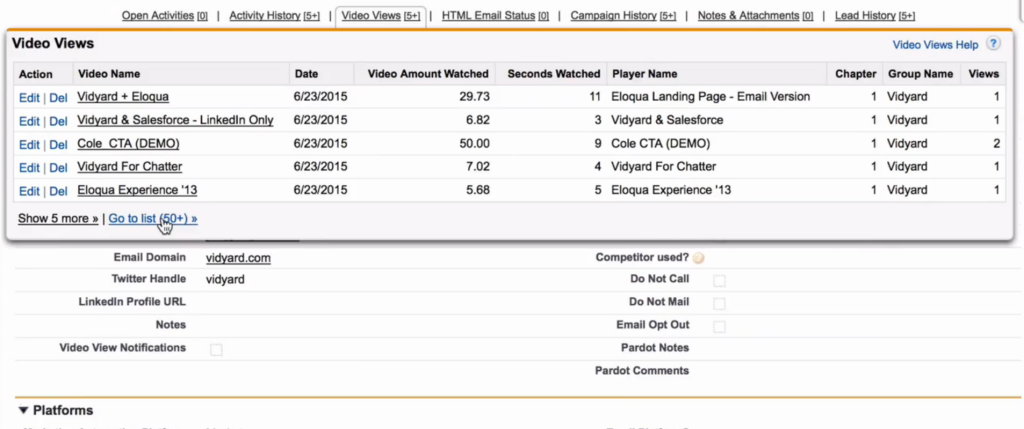Image resolution: width=1024 pixels, height=429 pixels.
Task: Edit the Vidyard For Chatter row
Action: click(29, 168)
